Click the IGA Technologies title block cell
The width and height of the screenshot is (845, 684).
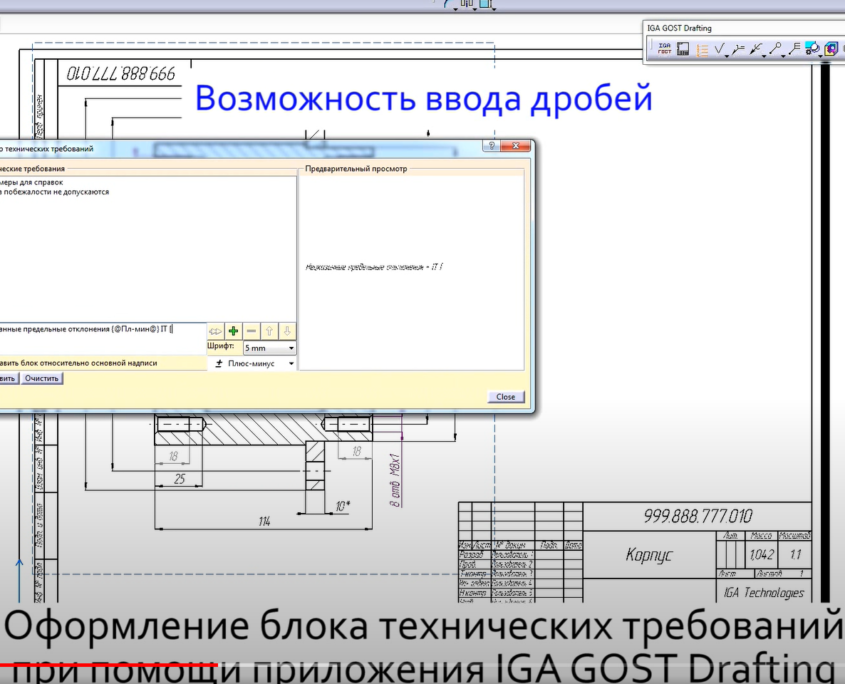click(764, 593)
